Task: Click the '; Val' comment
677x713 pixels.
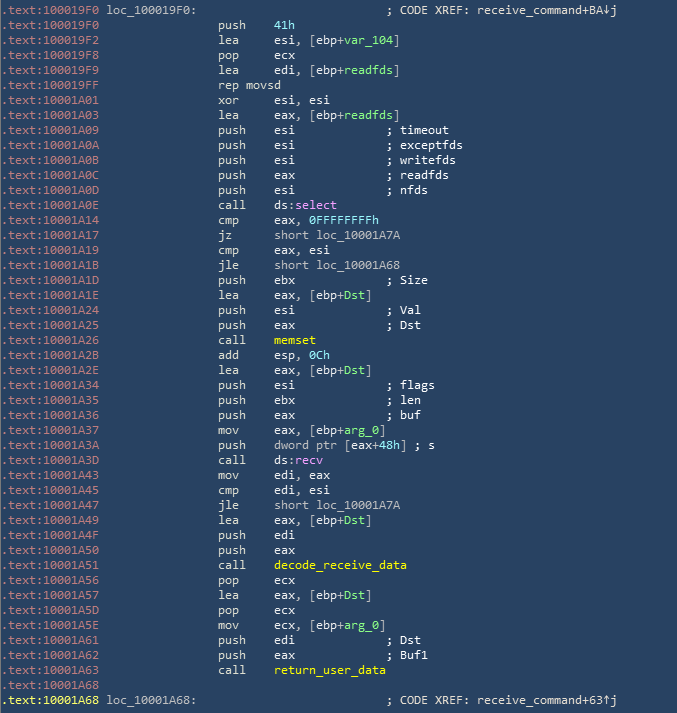Action: coord(403,310)
